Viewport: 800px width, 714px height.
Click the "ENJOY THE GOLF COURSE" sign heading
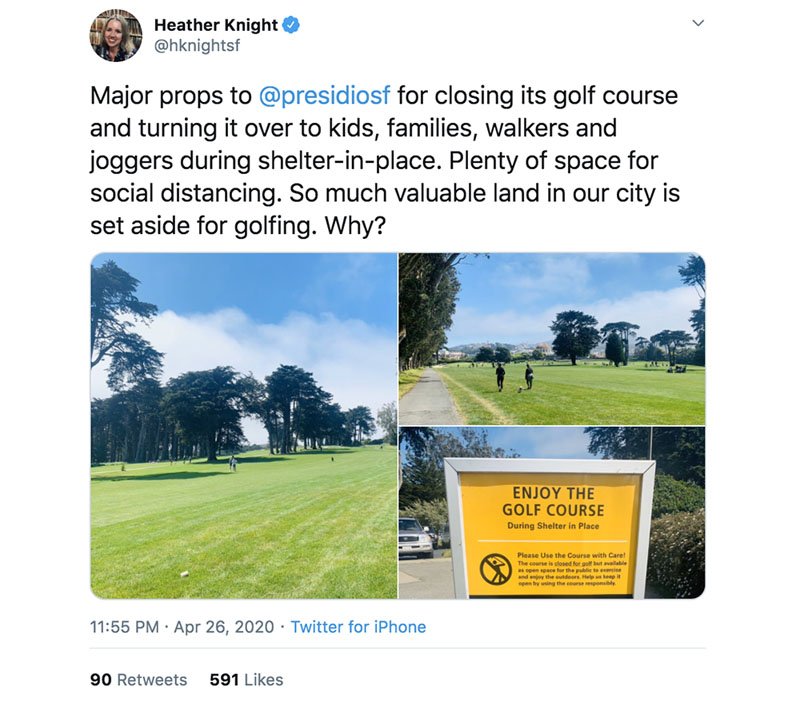pyautogui.click(x=552, y=501)
